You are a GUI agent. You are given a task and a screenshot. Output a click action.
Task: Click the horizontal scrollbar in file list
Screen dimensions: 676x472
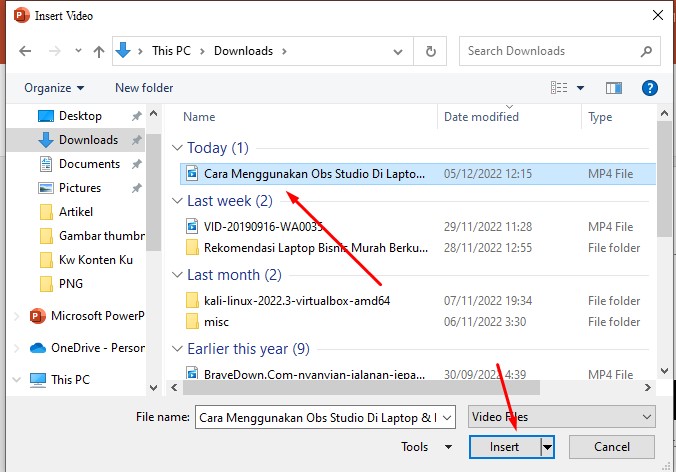361,388
